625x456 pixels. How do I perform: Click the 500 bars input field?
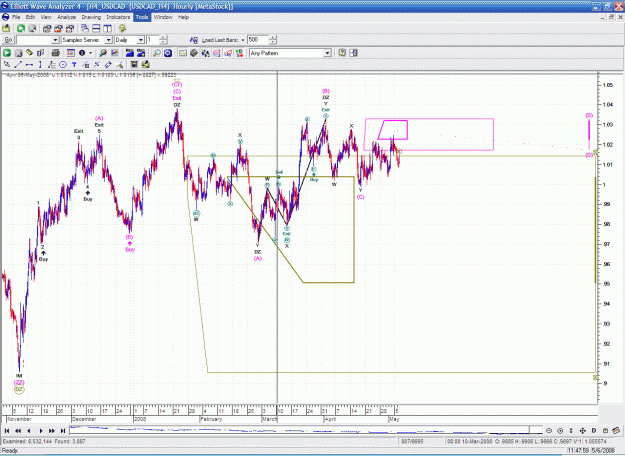click(x=258, y=40)
